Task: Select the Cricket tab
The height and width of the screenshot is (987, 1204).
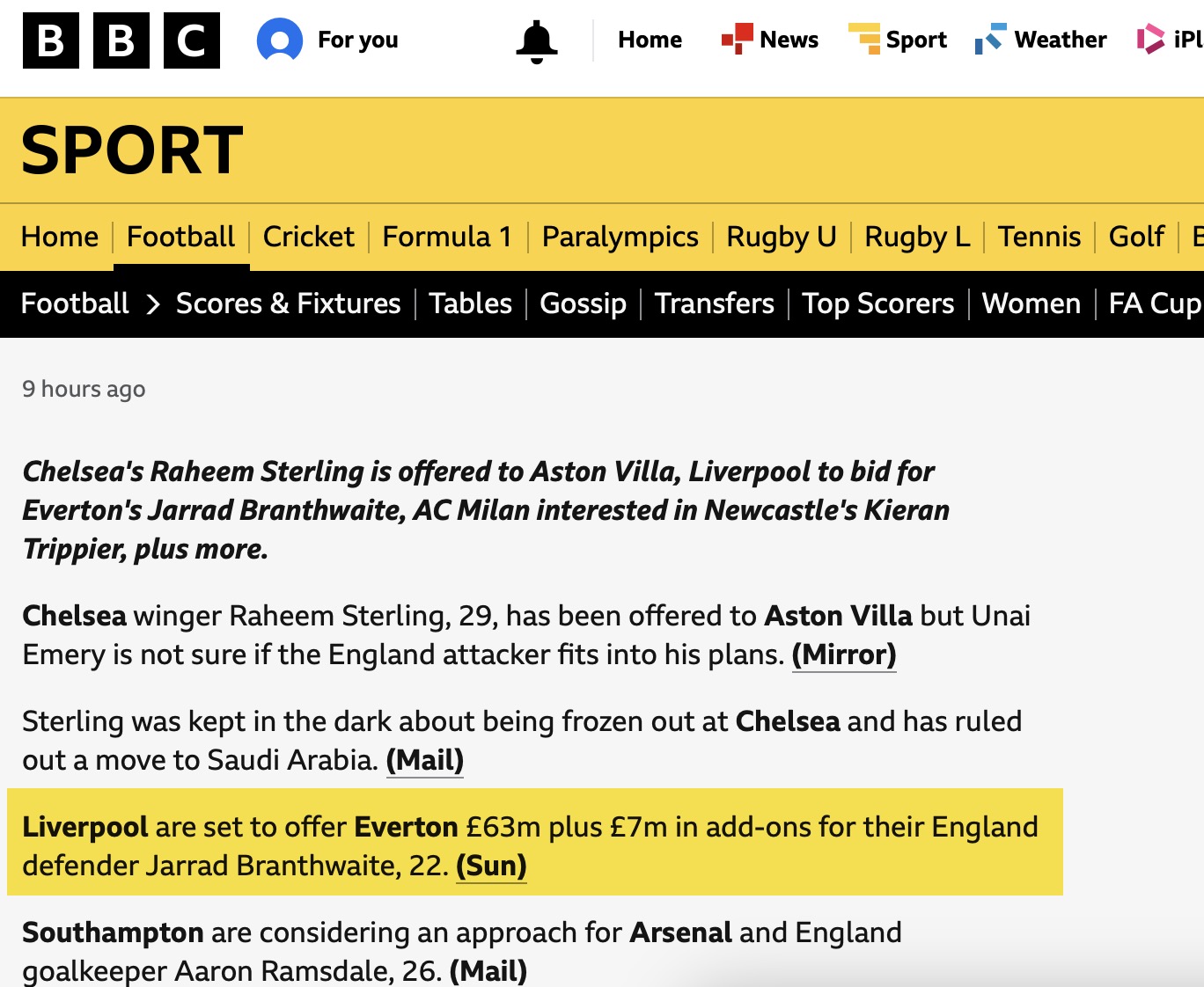Action: (308, 237)
